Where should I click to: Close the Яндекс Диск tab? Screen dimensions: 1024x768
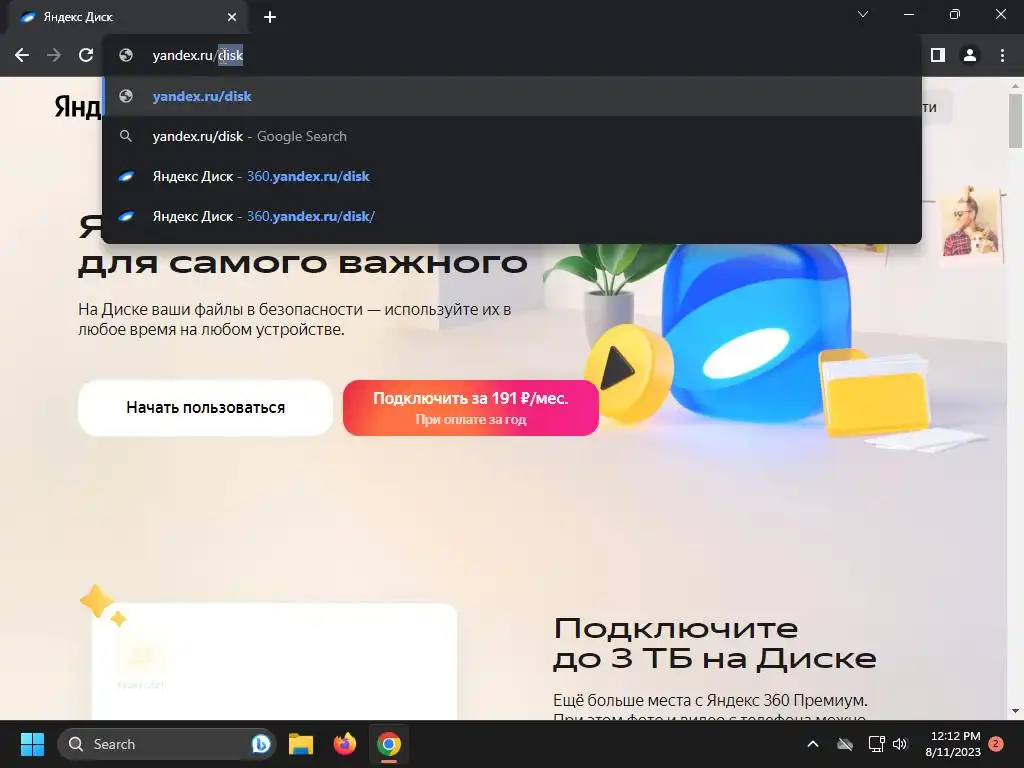pos(232,17)
